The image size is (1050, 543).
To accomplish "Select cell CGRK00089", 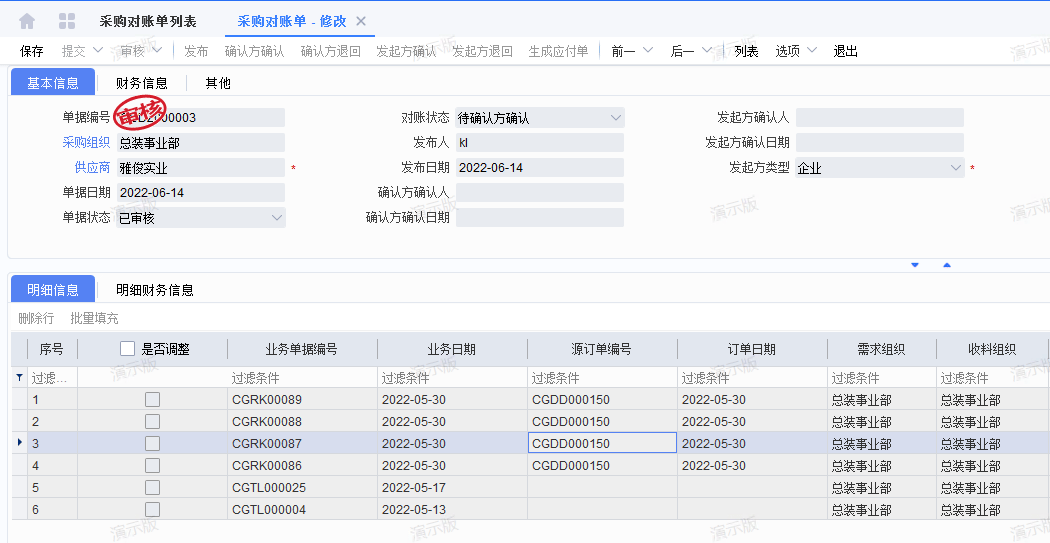I will pos(302,400).
